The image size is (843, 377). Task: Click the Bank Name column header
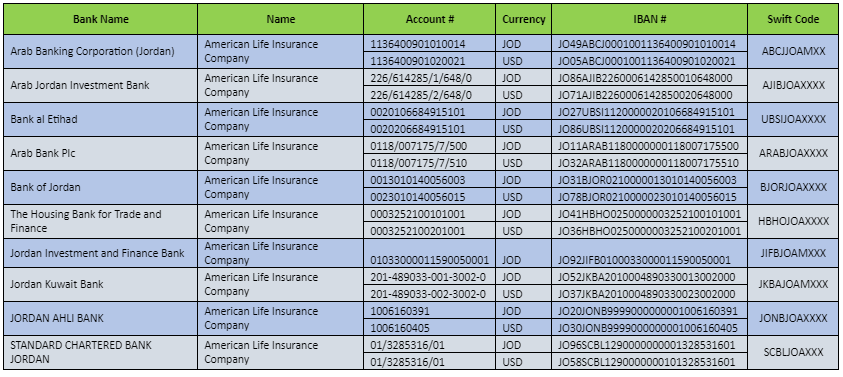point(101,19)
